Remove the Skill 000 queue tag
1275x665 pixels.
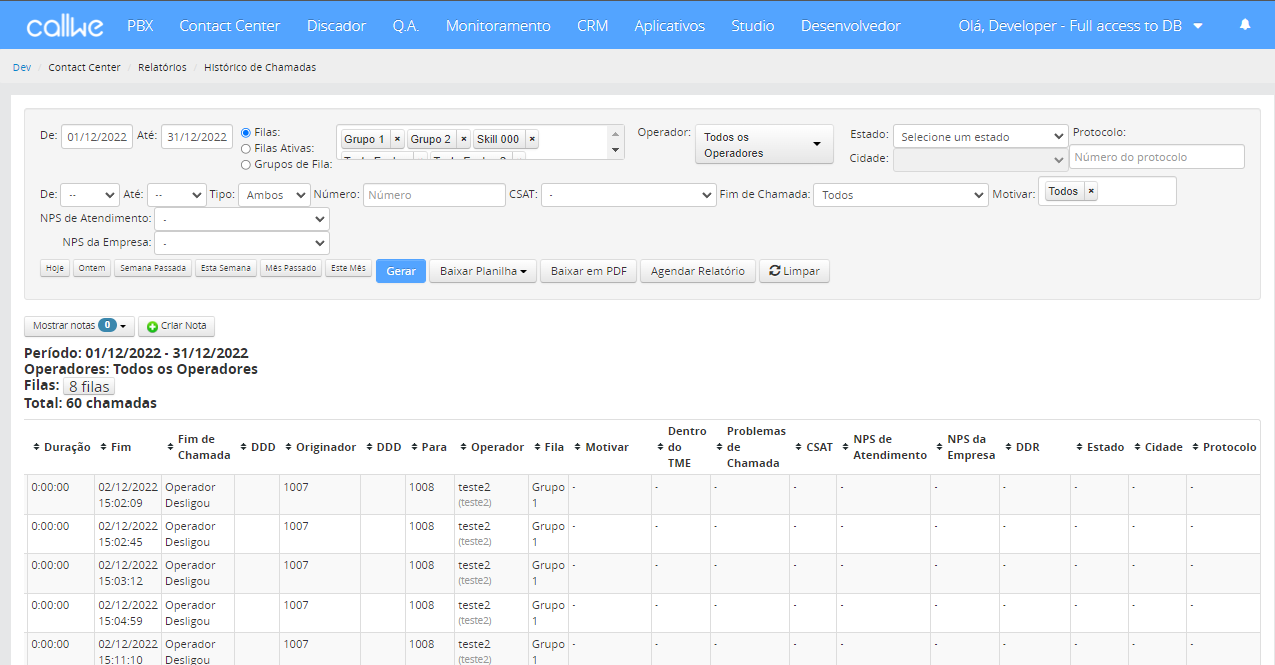[x=532, y=139]
